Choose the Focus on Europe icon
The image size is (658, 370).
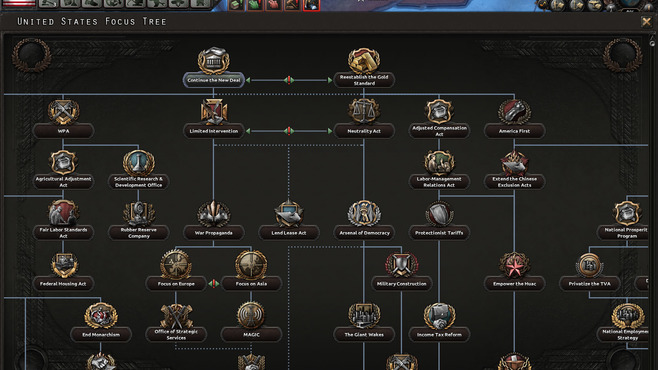pyautogui.click(x=176, y=264)
